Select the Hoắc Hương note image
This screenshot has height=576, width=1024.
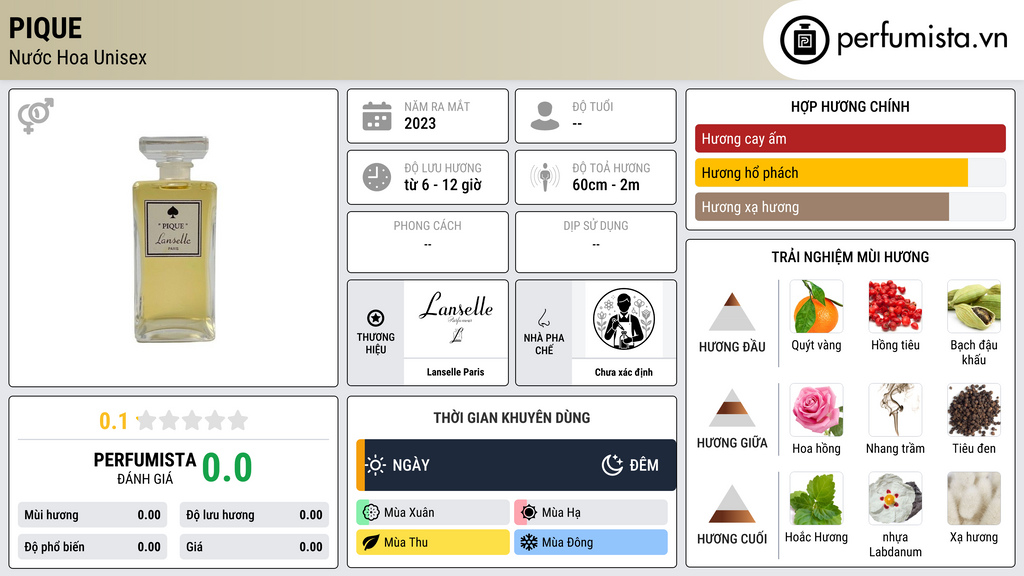pos(816,499)
